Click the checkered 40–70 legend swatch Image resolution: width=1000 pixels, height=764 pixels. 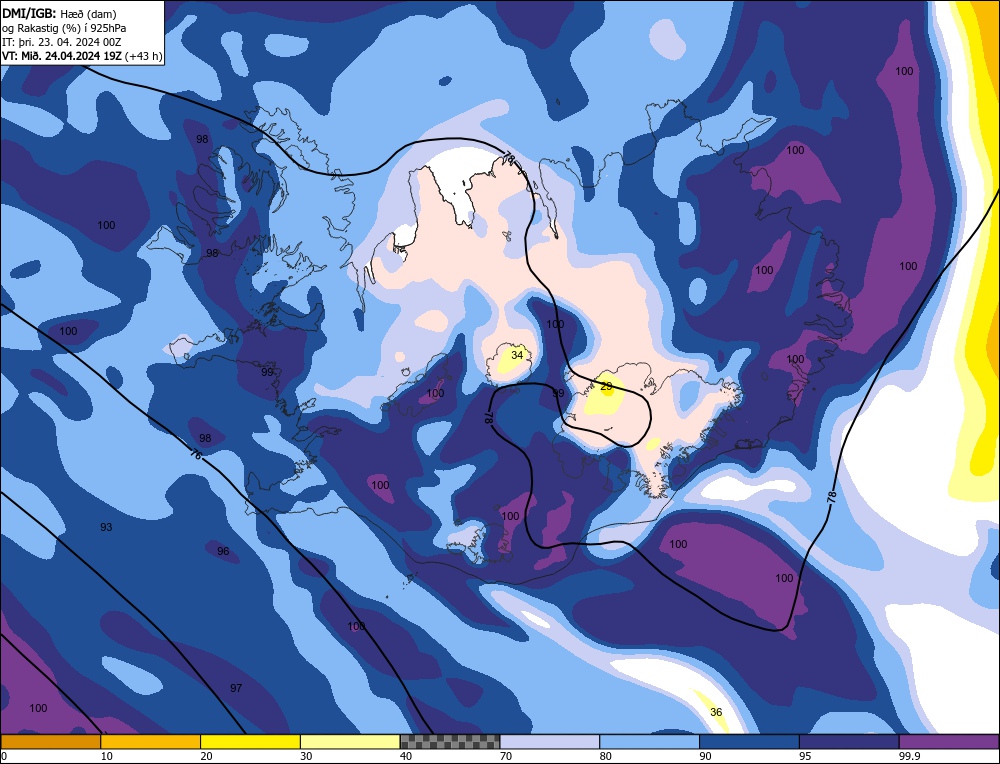(450, 741)
